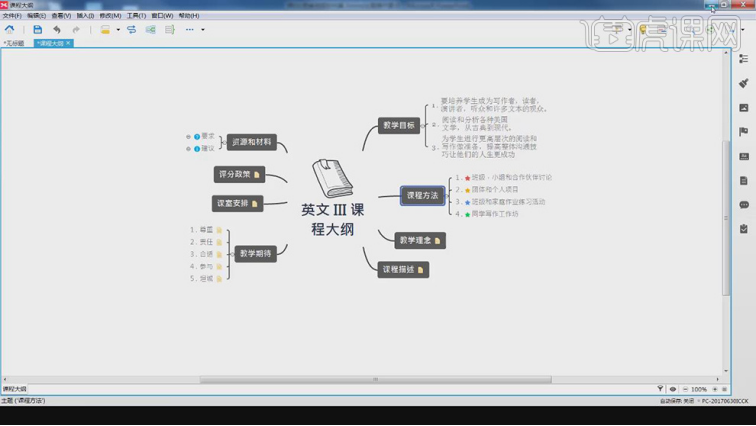Open note icon on 课室安排 topic
This screenshot has height=426, width=756.
pyautogui.click(x=255, y=203)
